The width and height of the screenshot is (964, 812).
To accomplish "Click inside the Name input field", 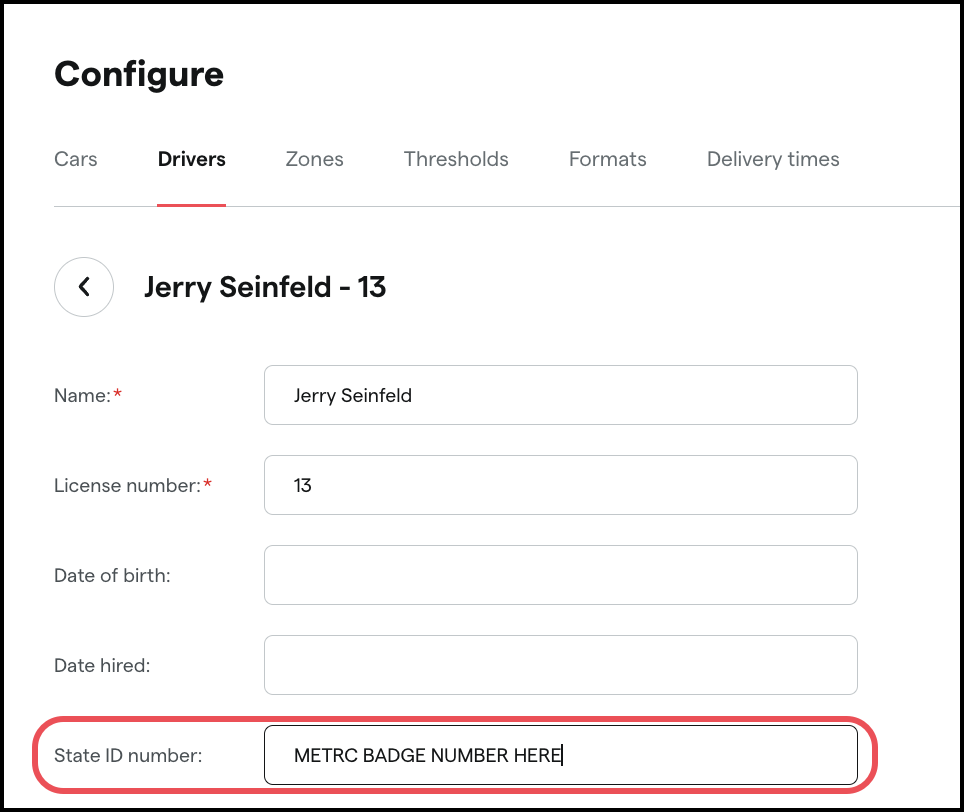I will 560,395.
